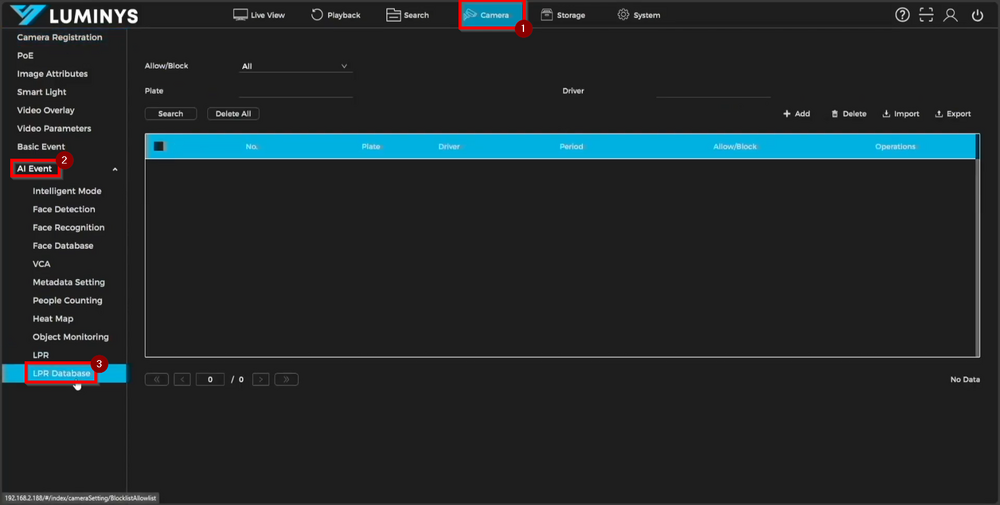Open the Playback tab
The width and height of the screenshot is (1000, 505).
335,15
